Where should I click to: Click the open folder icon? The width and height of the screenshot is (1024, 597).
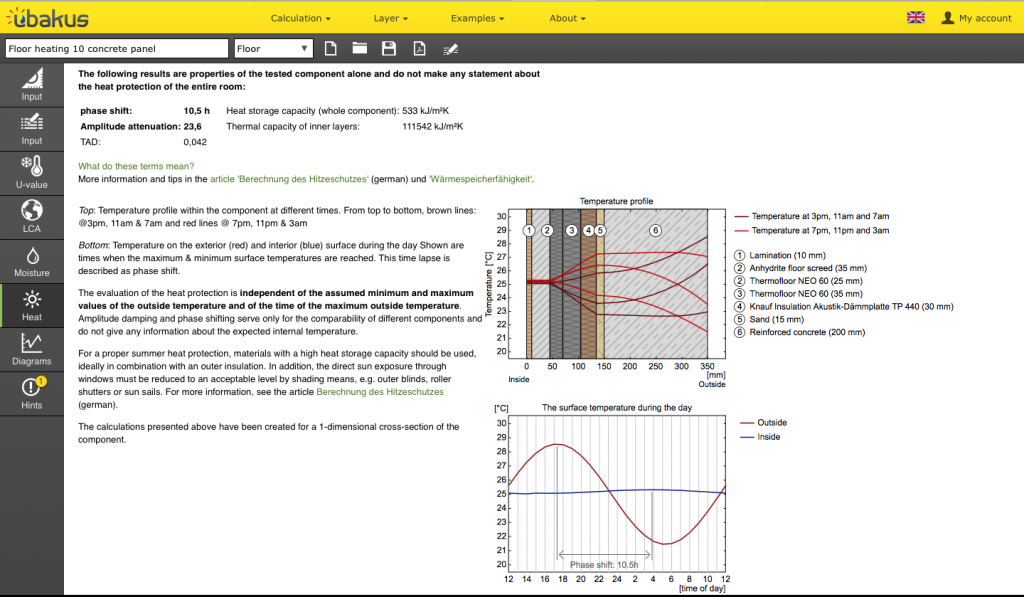pyautogui.click(x=360, y=48)
